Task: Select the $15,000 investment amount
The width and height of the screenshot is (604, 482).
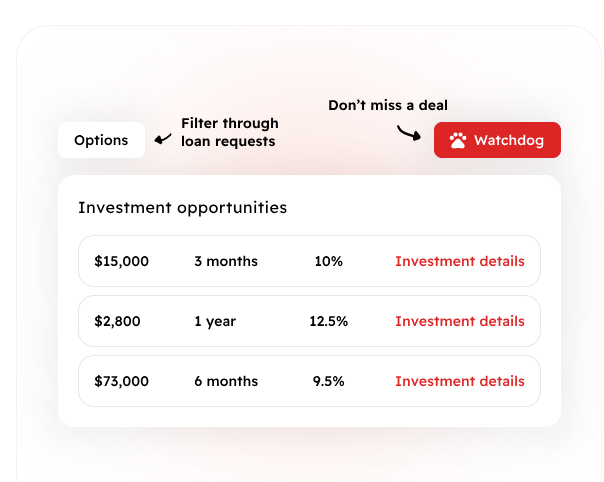Action: 122,261
